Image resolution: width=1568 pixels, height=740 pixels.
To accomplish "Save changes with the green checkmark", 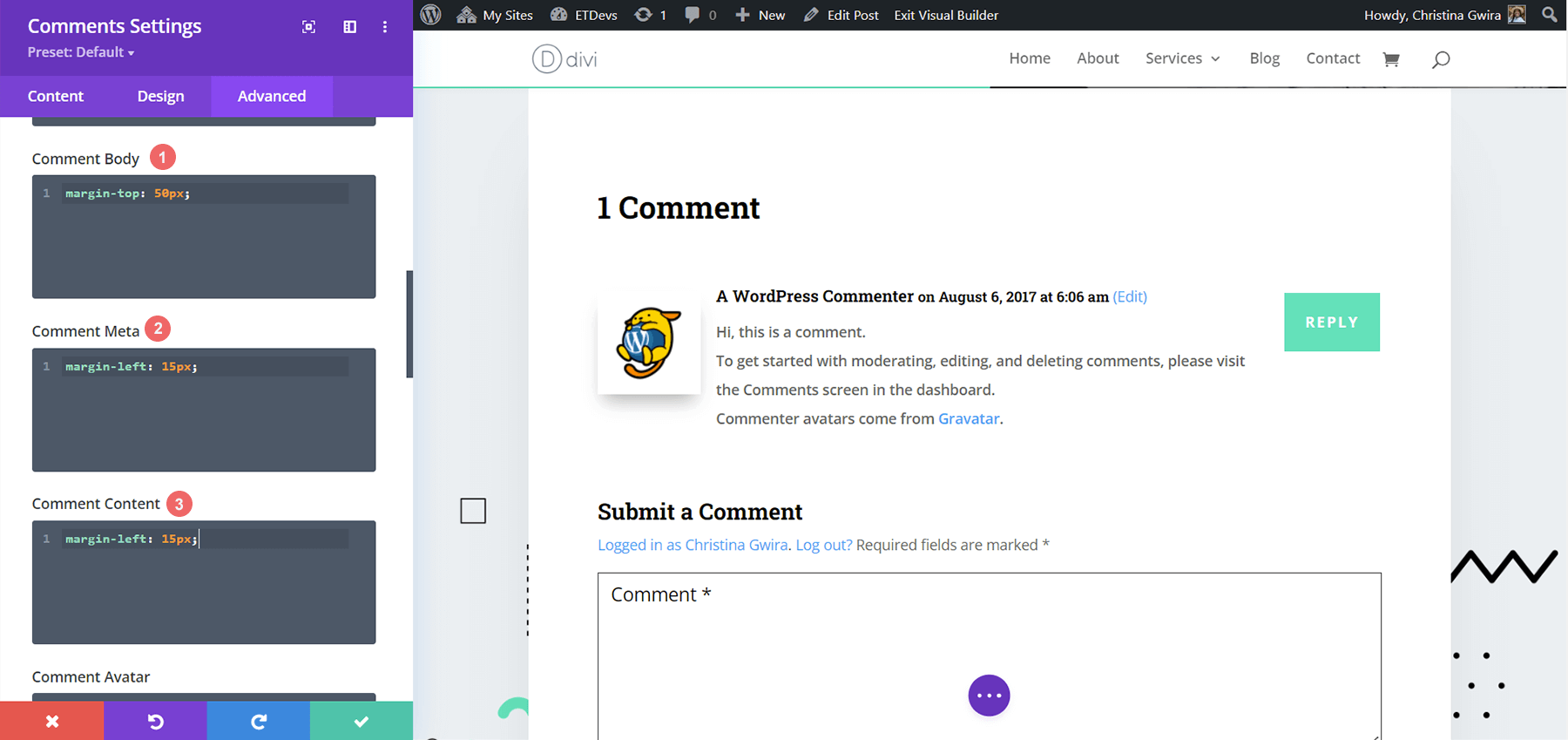I will pos(362,721).
